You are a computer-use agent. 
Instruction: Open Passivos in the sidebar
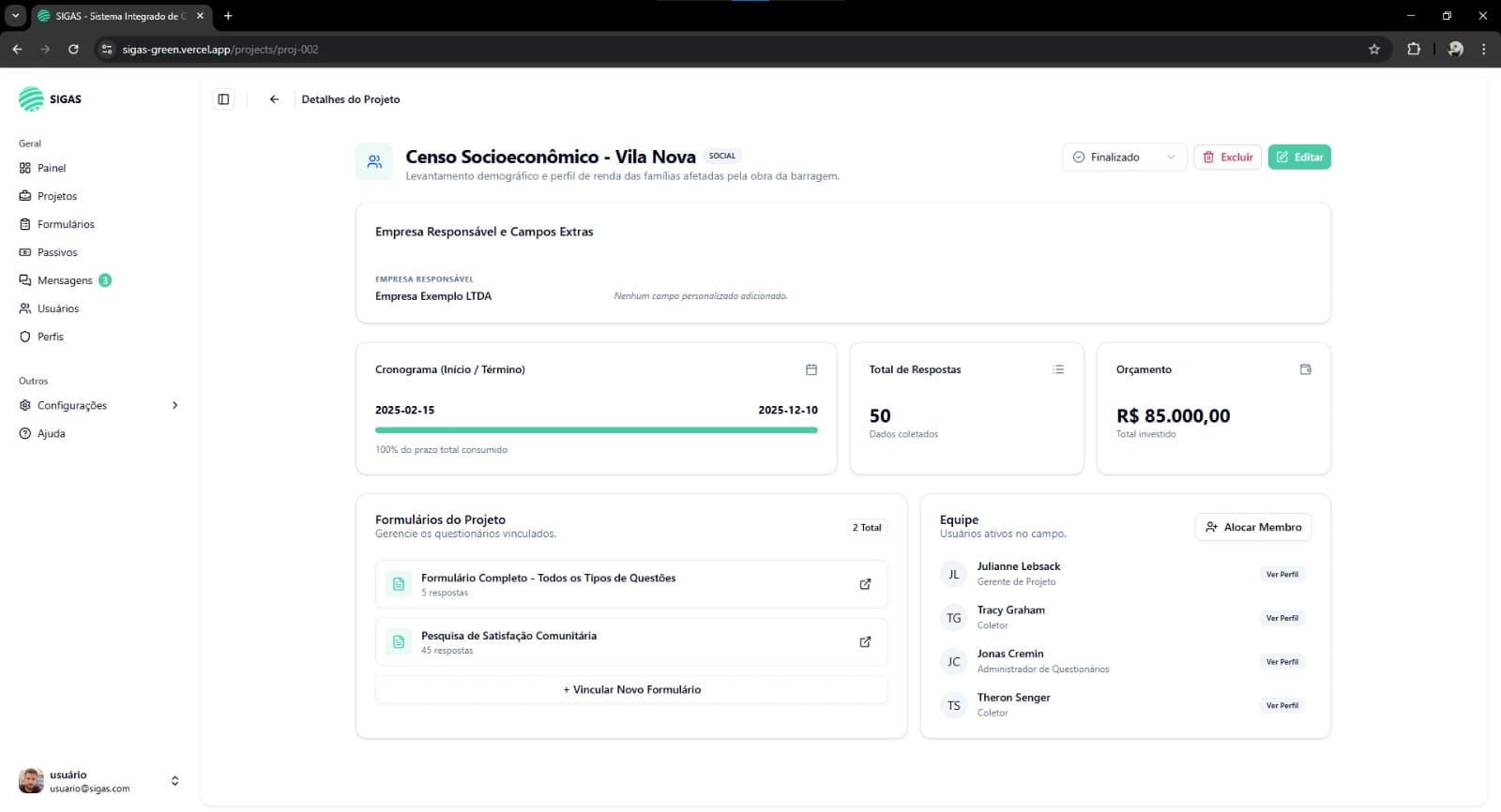(x=56, y=252)
